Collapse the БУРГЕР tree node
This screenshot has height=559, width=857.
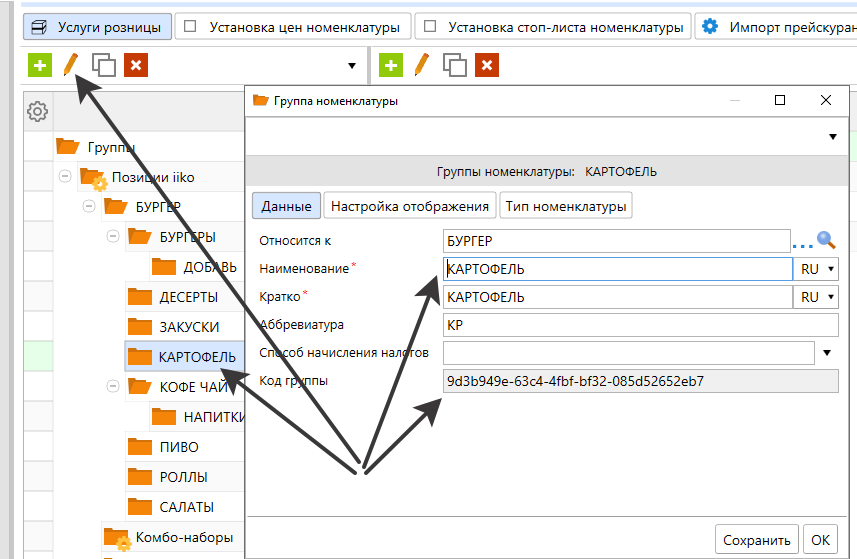pyautogui.click(x=89, y=206)
